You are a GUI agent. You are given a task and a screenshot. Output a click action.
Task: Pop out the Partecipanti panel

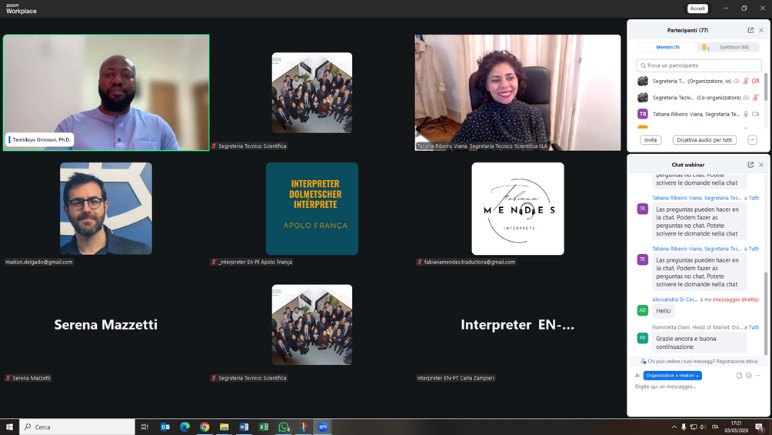pos(750,30)
